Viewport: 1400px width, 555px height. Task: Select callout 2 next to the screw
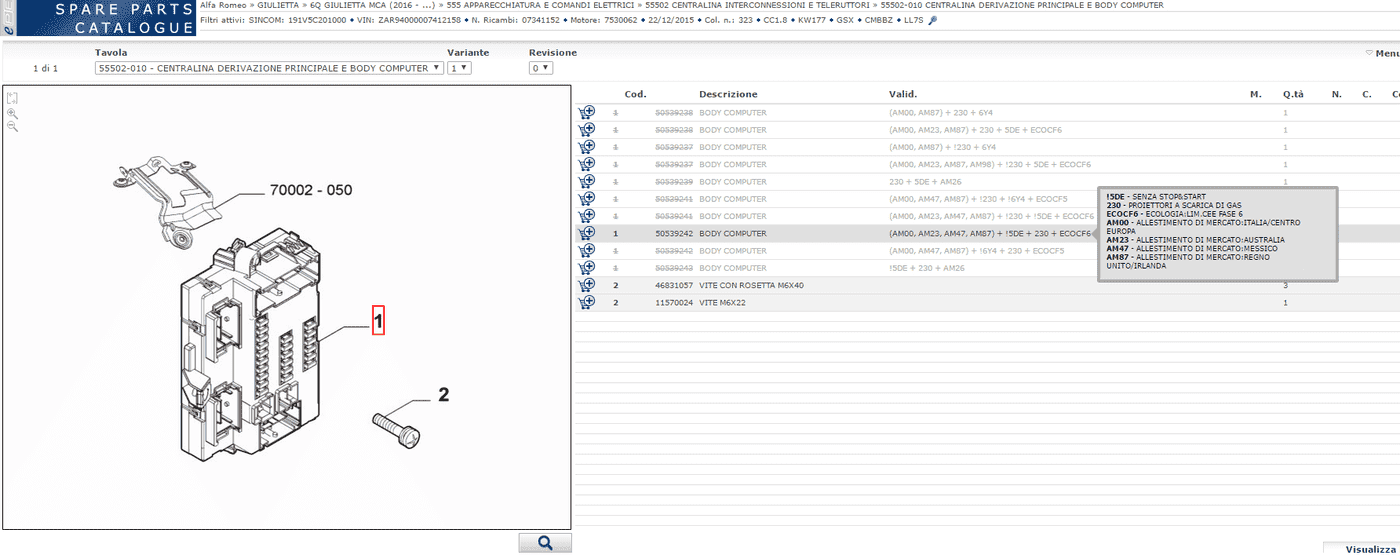click(443, 394)
